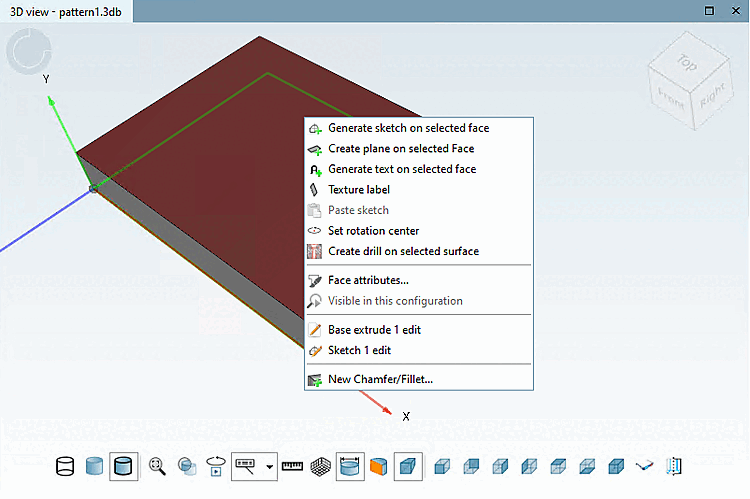Click the red-blue axis orientation icon
Screen dimensions: 750x499
pyautogui.click(x=645, y=466)
